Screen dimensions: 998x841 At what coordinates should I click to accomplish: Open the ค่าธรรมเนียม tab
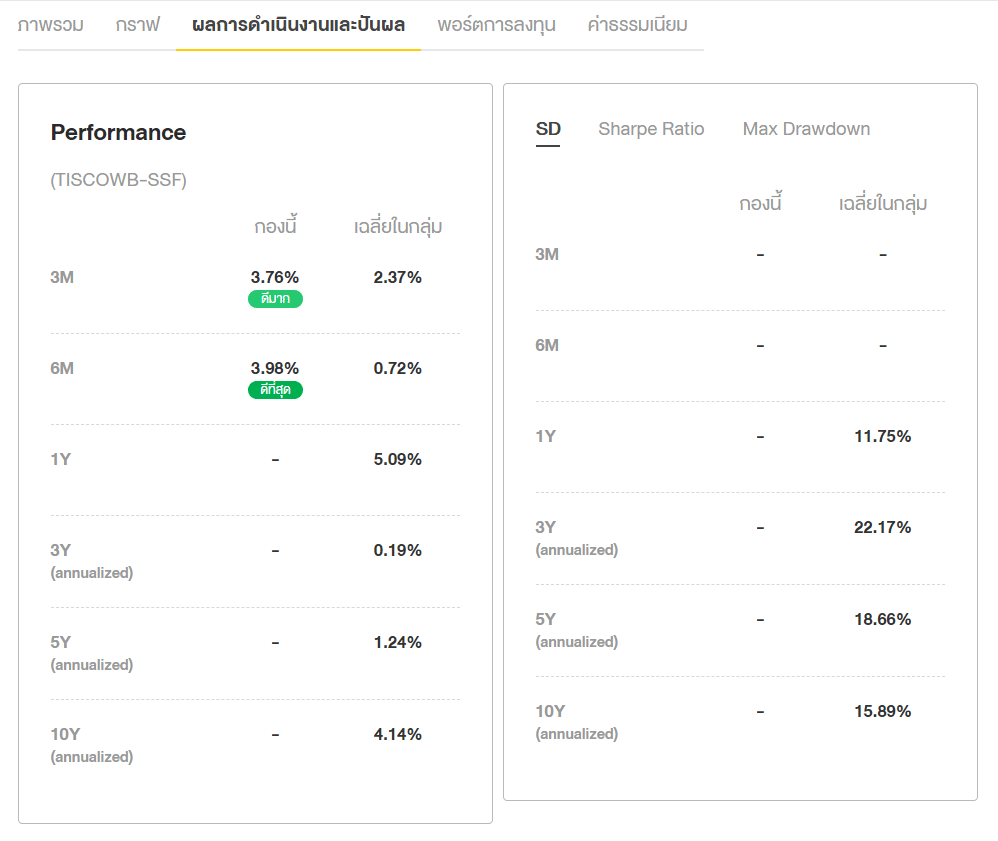coord(637,25)
